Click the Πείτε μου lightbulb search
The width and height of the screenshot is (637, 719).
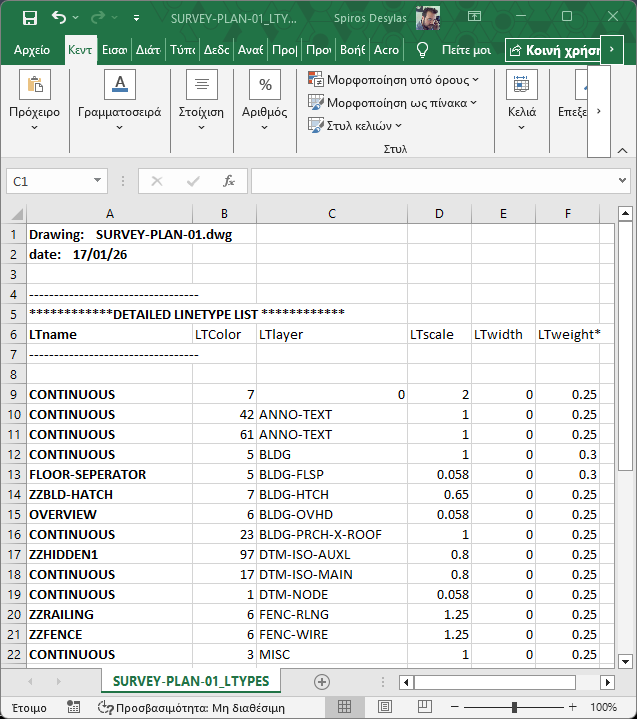point(453,50)
